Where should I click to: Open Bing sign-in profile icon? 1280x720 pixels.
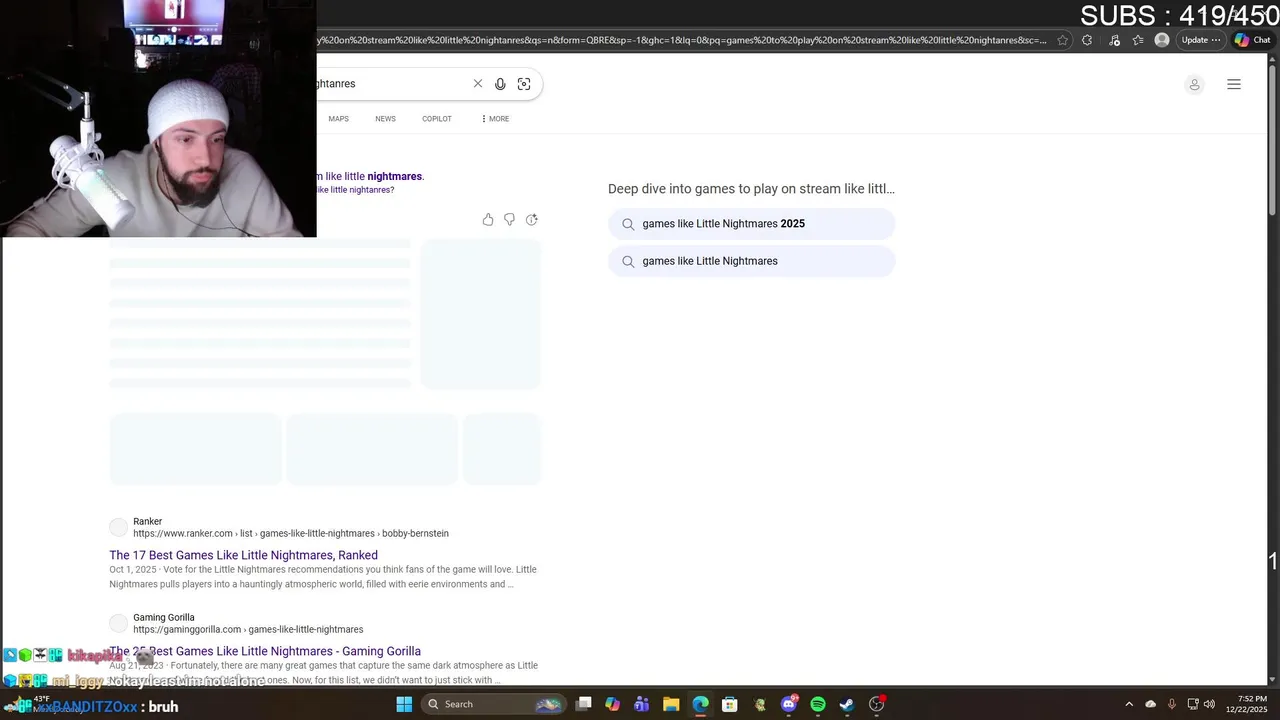[1194, 85]
